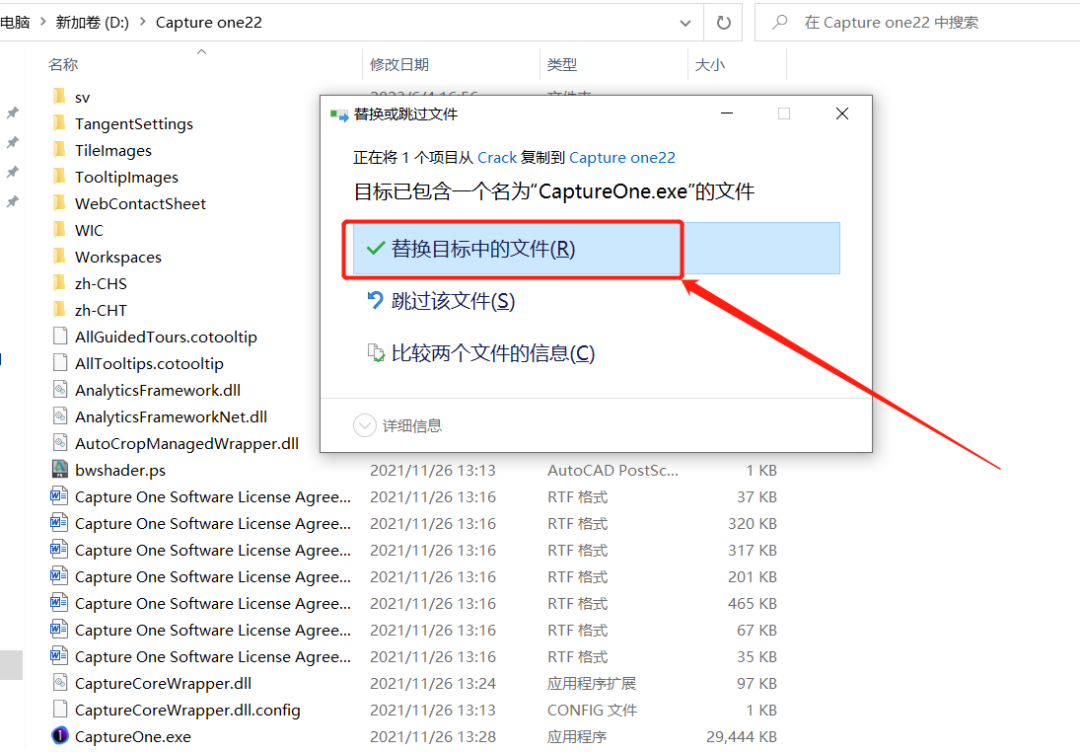Click a Capture One License Agreement RTF icon
This screenshot has width=1080, height=752.
click(60, 496)
